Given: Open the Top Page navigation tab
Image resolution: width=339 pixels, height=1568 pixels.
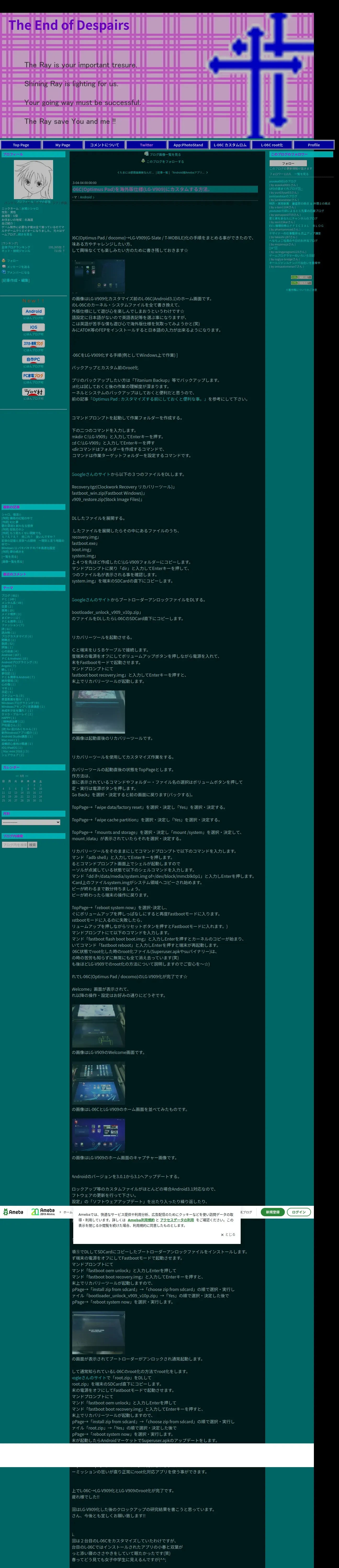Looking at the screenshot, I should (21, 145).
